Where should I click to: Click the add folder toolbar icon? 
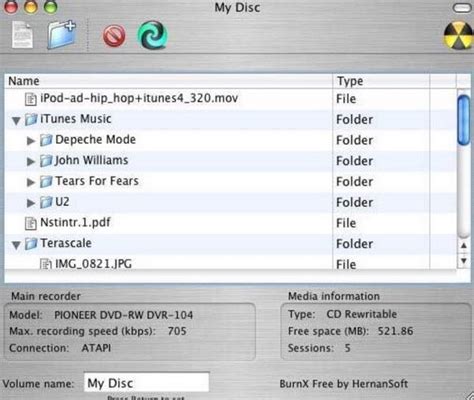coord(62,35)
